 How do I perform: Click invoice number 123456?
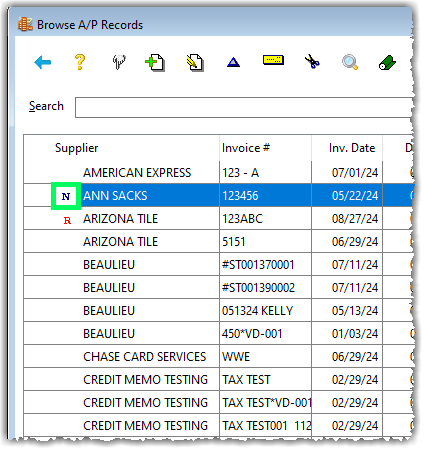240,196
